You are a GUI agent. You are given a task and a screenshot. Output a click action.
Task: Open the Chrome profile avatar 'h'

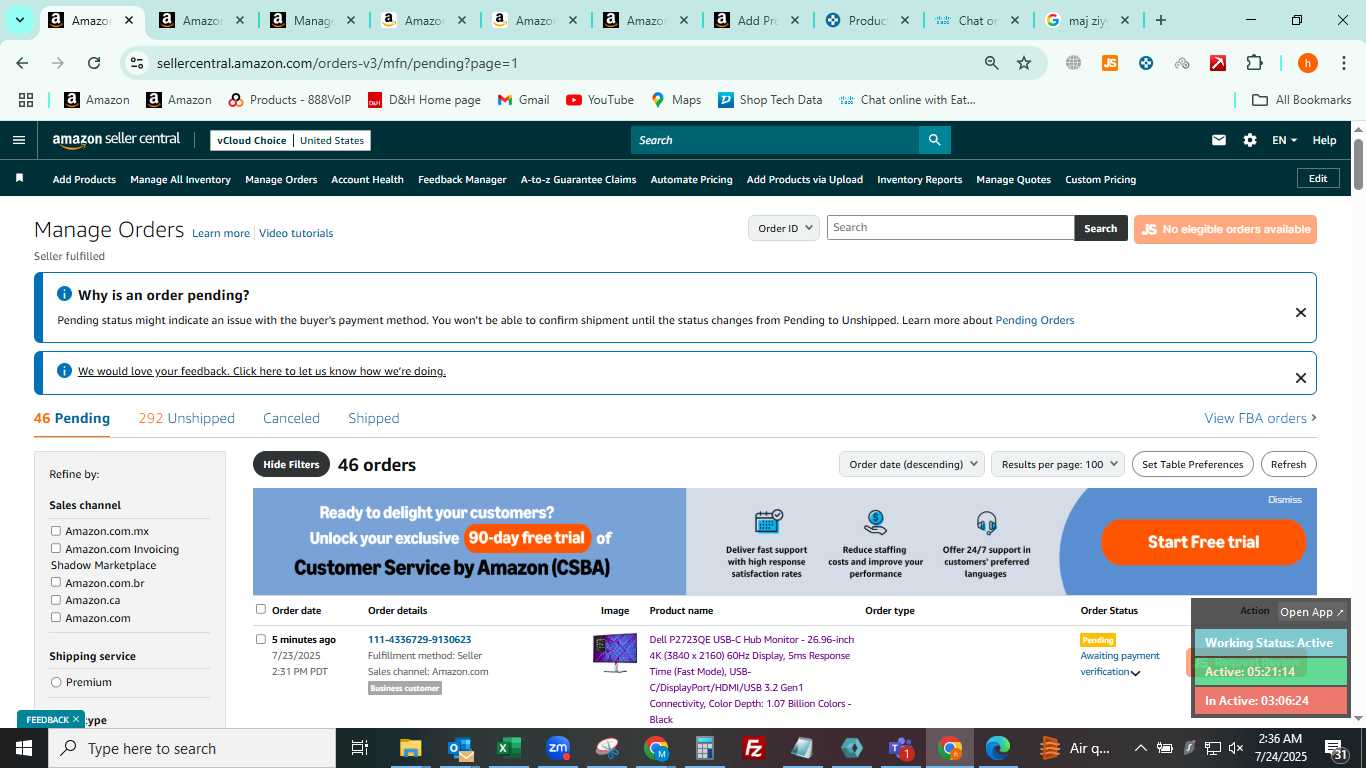[1307, 63]
